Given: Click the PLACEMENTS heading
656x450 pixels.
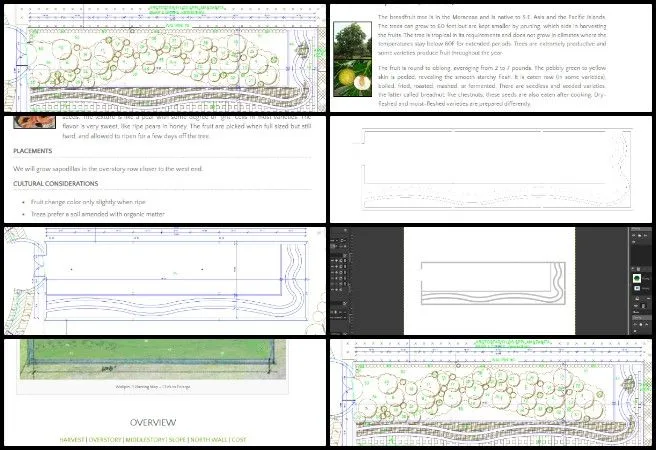Looking at the screenshot, I should tap(33, 151).
